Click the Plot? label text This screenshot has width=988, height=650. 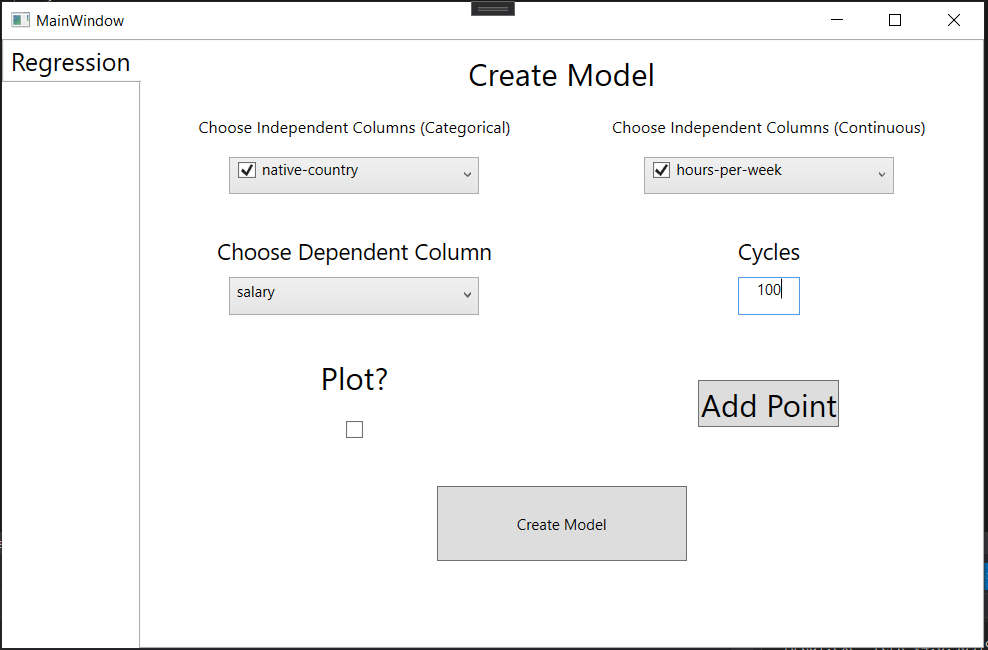tap(354, 380)
